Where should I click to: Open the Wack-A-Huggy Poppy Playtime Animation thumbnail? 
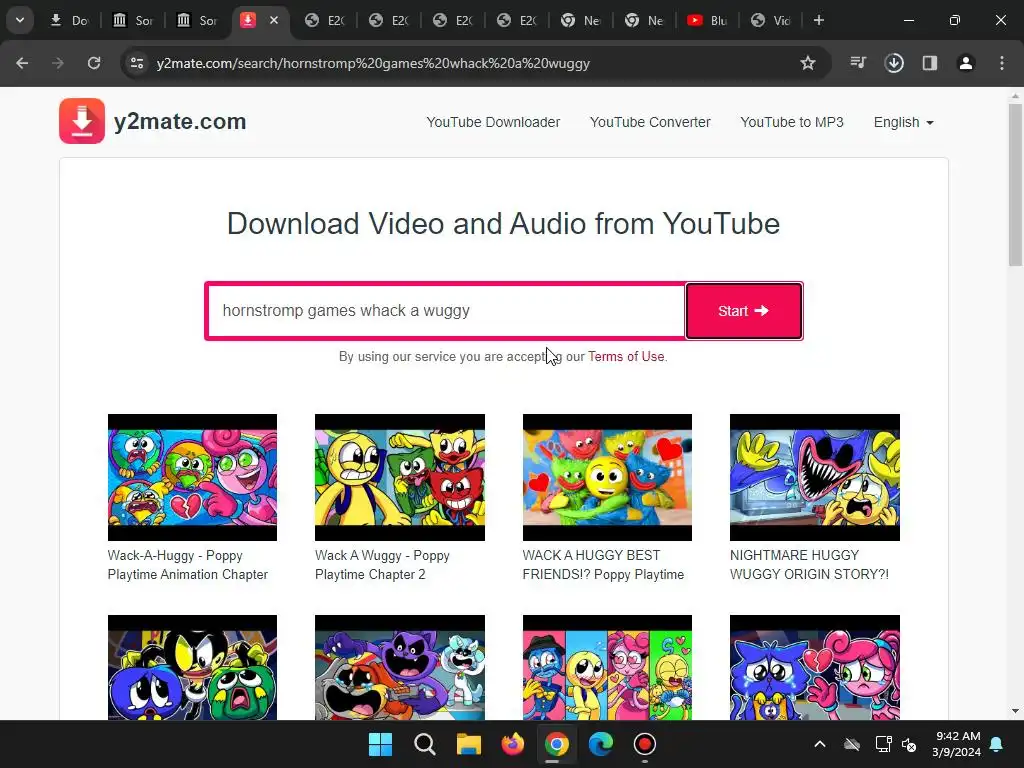[192, 477]
